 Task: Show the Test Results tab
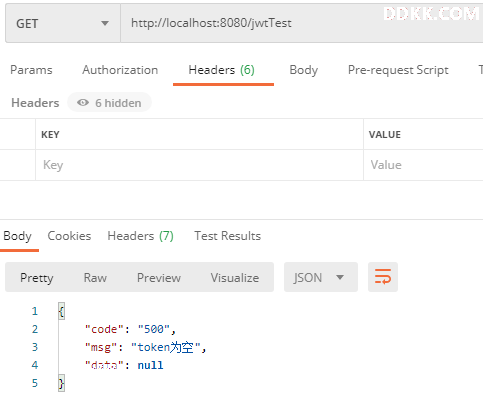pos(228,236)
